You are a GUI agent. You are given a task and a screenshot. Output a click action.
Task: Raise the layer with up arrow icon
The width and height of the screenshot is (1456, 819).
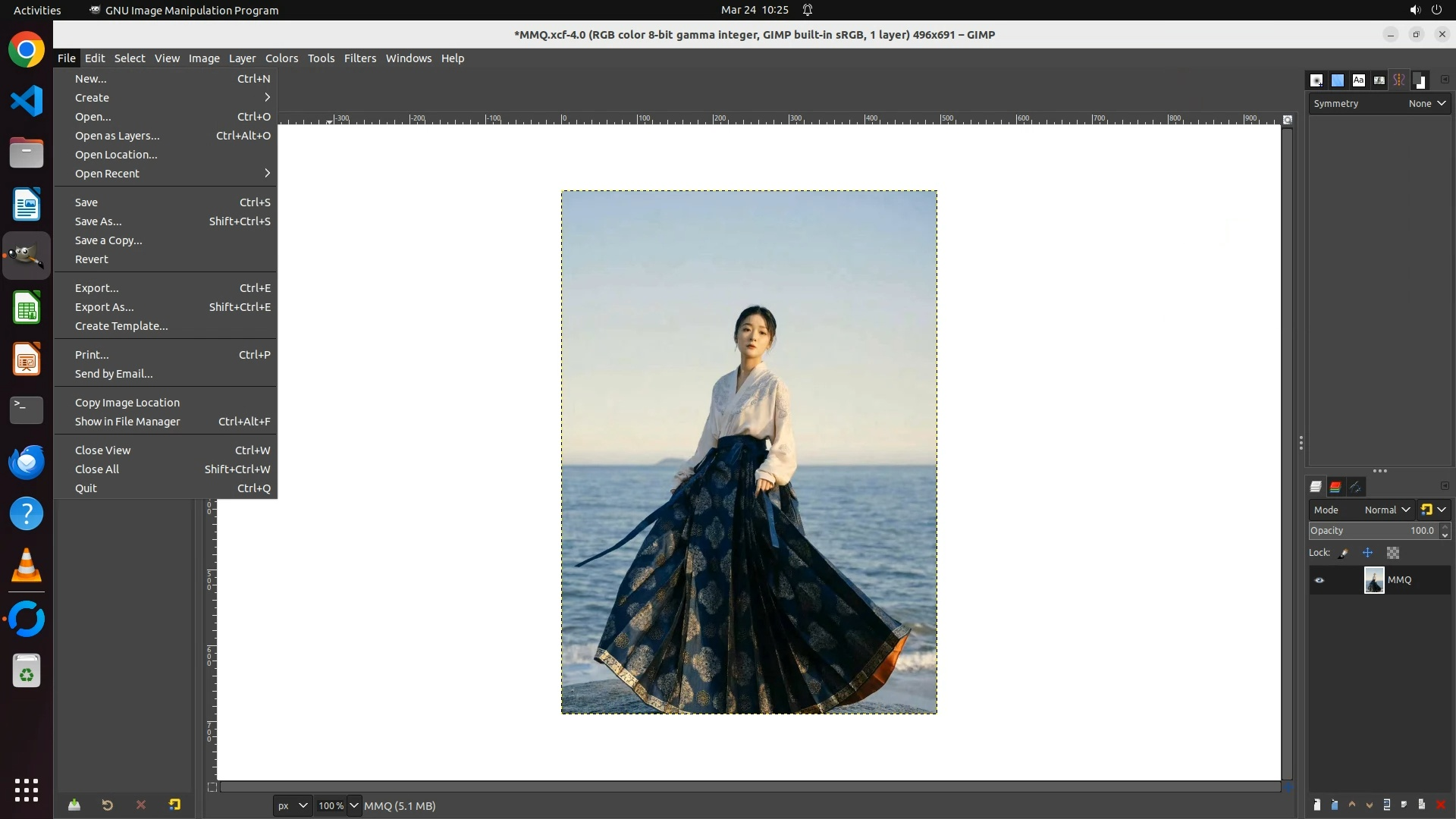click(x=1352, y=805)
